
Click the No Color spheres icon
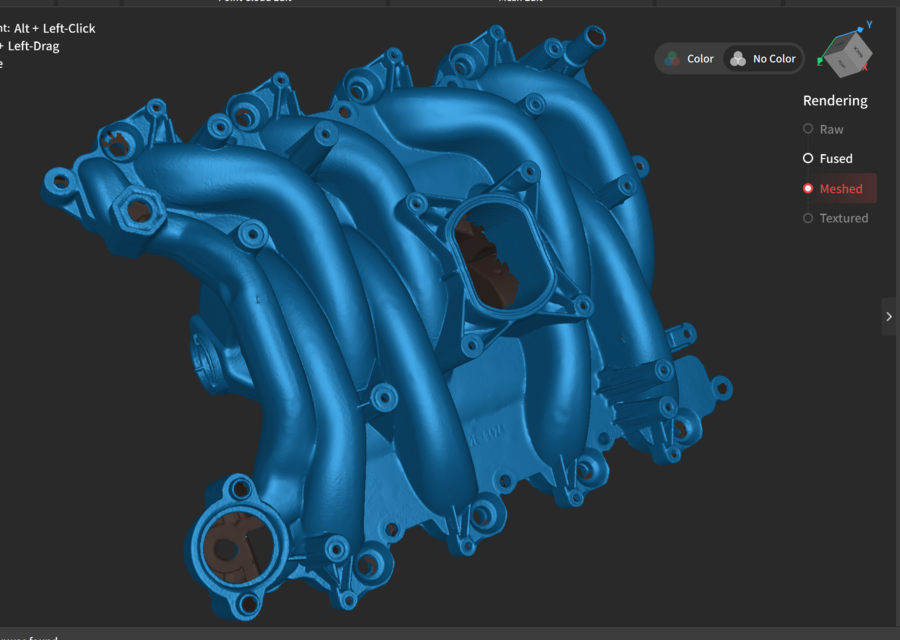pos(736,58)
